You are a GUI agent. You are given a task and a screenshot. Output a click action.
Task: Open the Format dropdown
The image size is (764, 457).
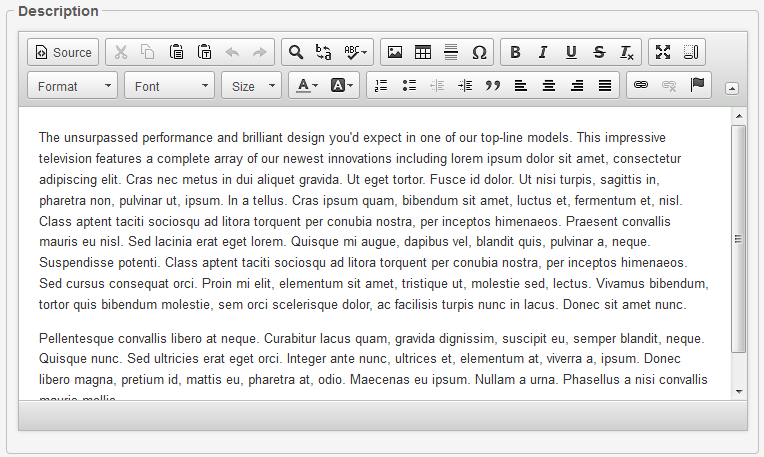(72, 86)
